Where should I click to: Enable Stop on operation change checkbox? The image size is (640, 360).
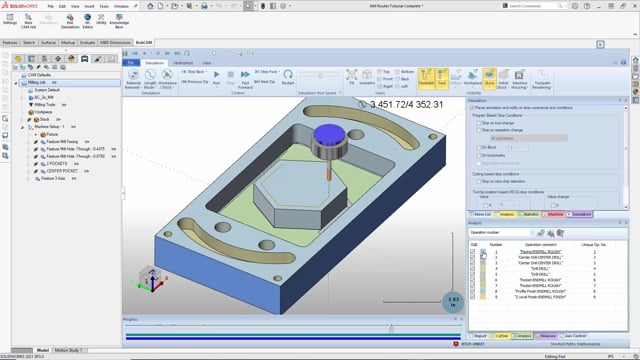tap(479, 130)
